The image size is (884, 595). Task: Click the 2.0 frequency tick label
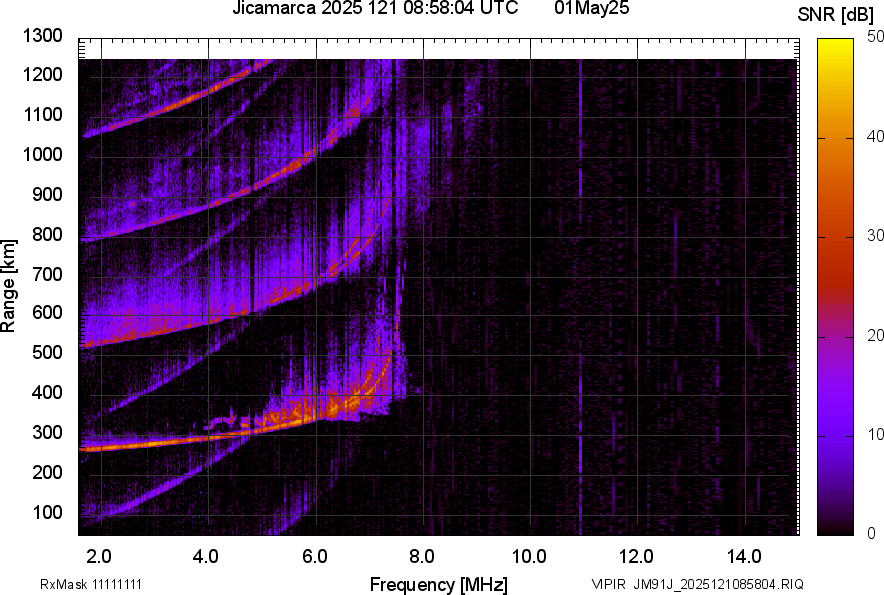99,557
